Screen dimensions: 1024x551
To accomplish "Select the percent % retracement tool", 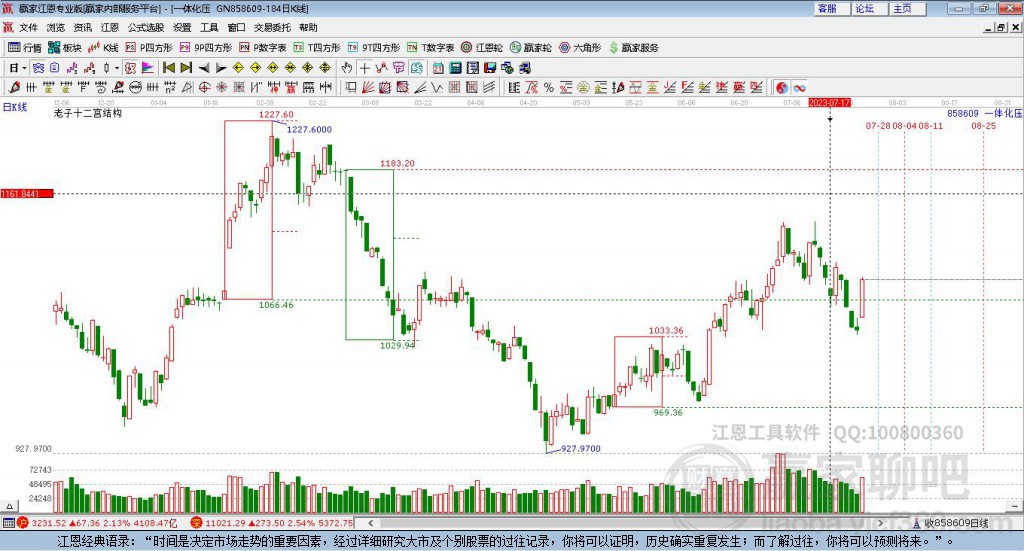I will click(549, 87).
